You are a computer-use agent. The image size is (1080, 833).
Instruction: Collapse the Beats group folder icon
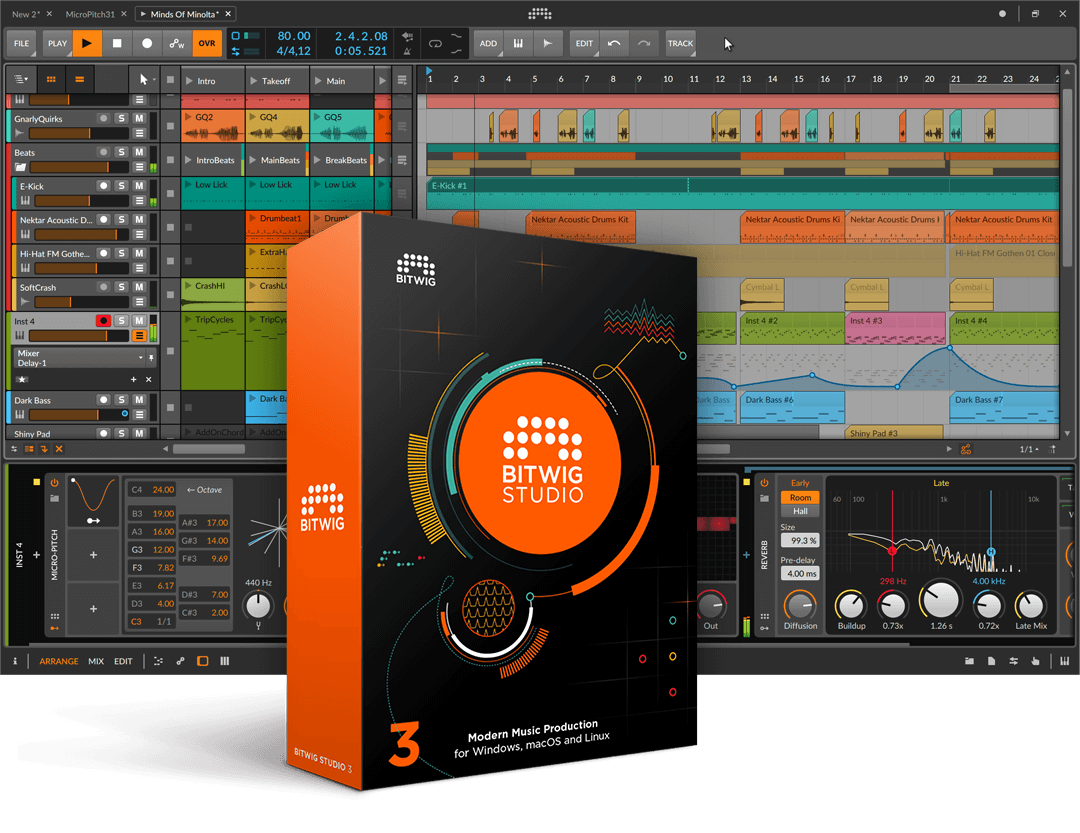pyautogui.click(x=21, y=167)
